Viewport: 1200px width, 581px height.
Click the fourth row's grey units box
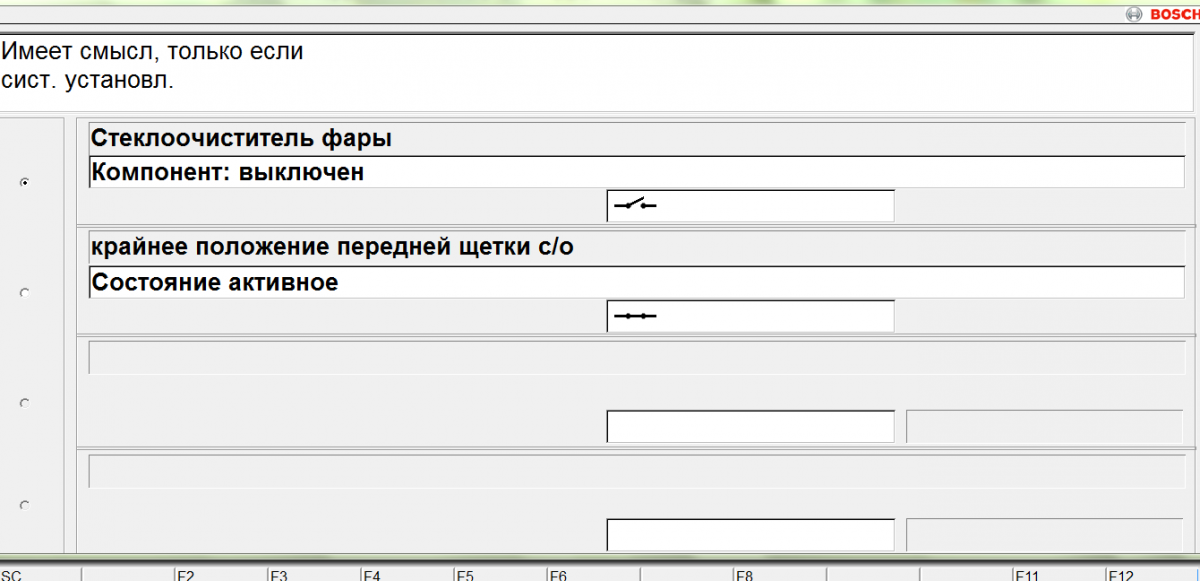1045,534
